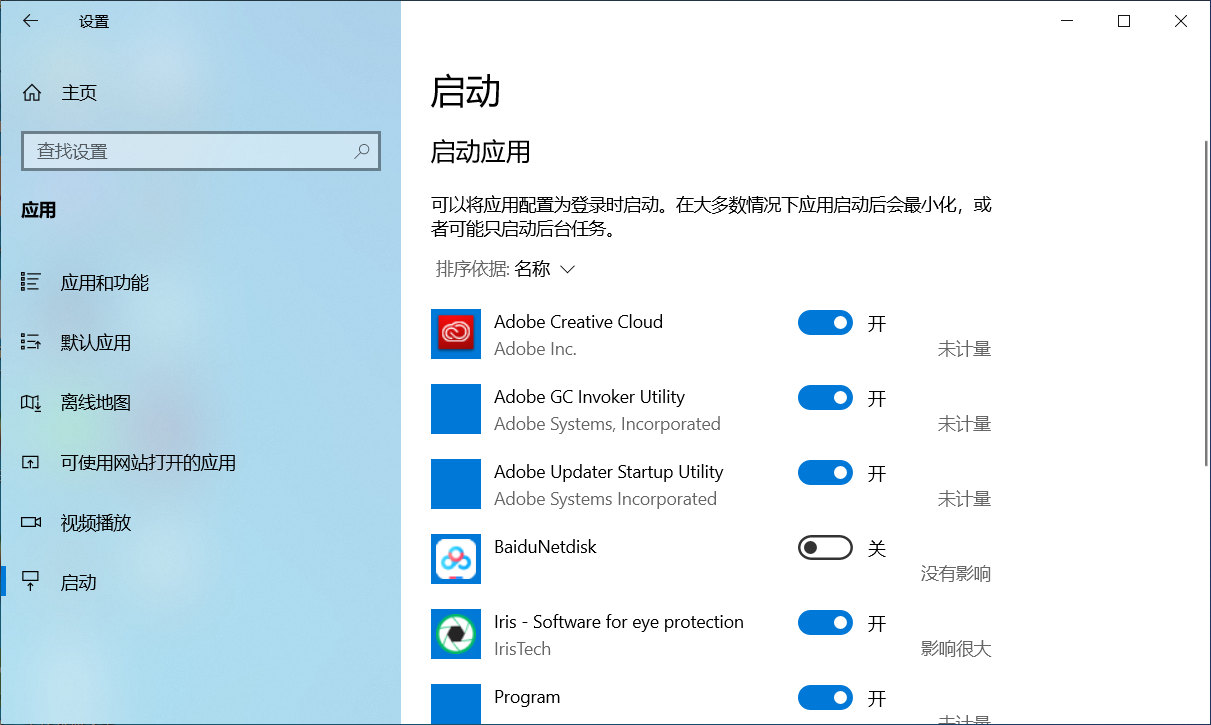Click the search magnifier icon
Image resolution: width=1211 pixels, height=725 pixels.
point(362,151)
